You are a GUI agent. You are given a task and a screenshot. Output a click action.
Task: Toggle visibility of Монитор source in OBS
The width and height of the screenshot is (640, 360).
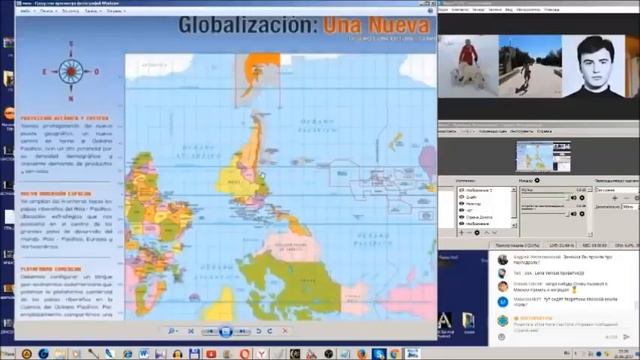pyautogui.click(x=462, y=203)
